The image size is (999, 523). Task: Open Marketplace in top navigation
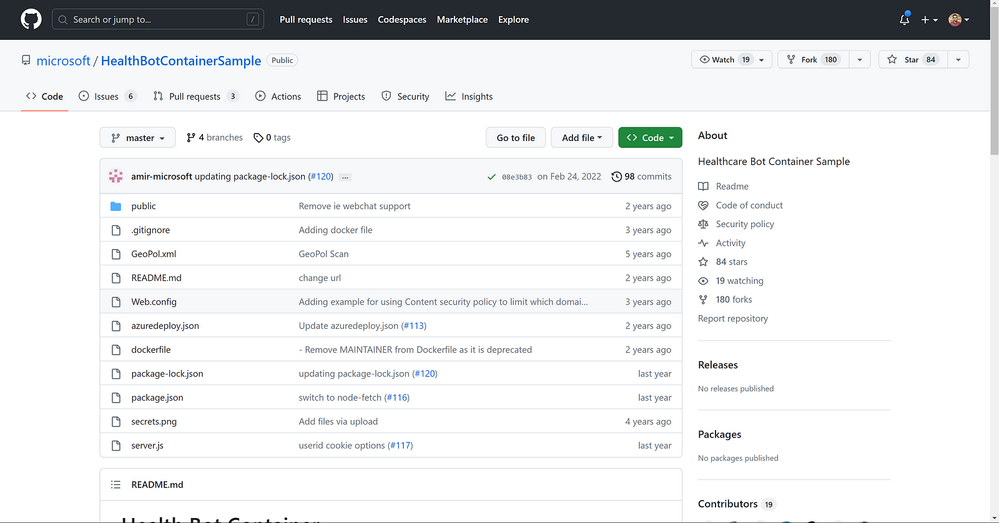click(x=462, y=20)
